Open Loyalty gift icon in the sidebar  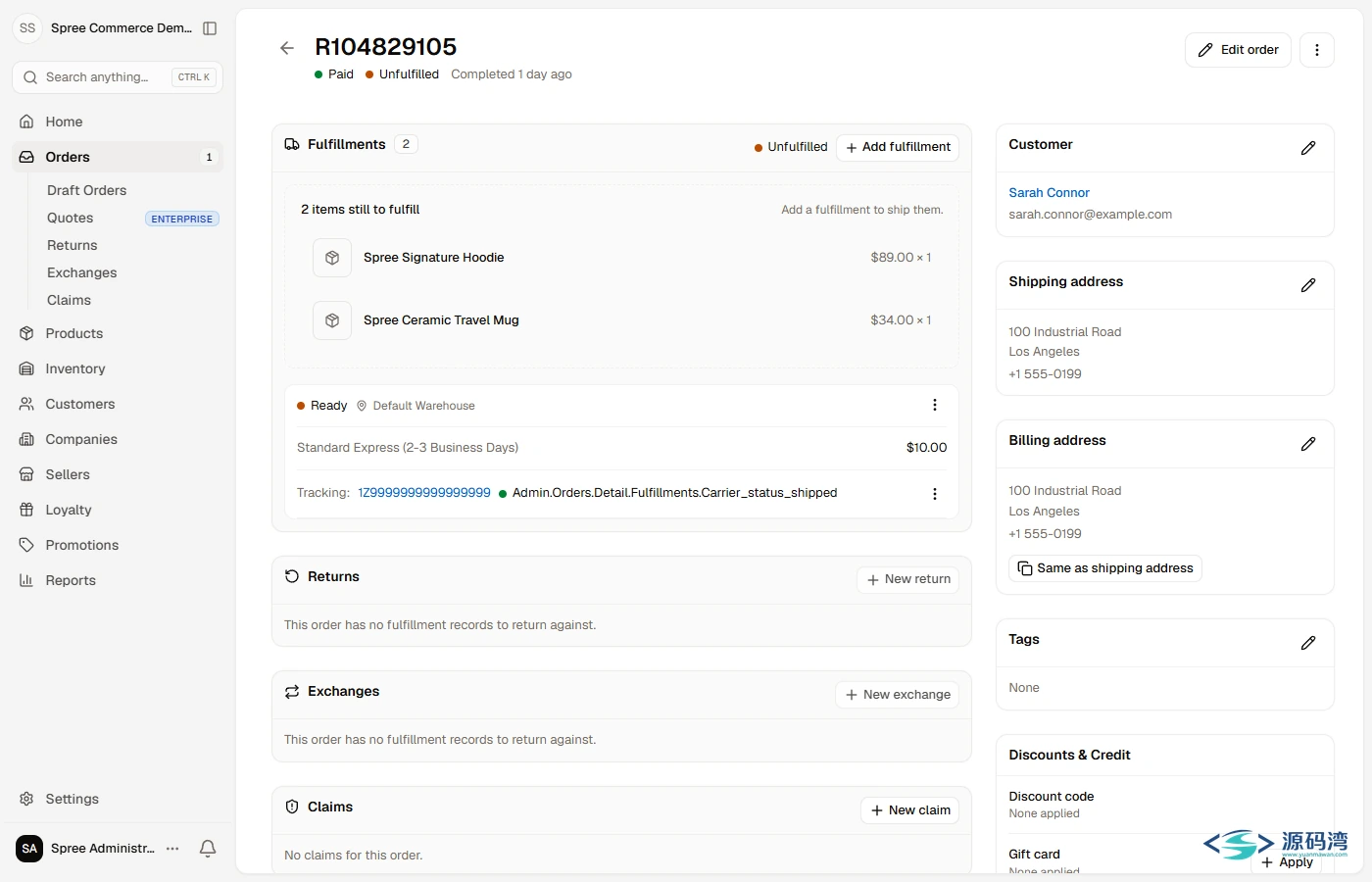(26, 510)
